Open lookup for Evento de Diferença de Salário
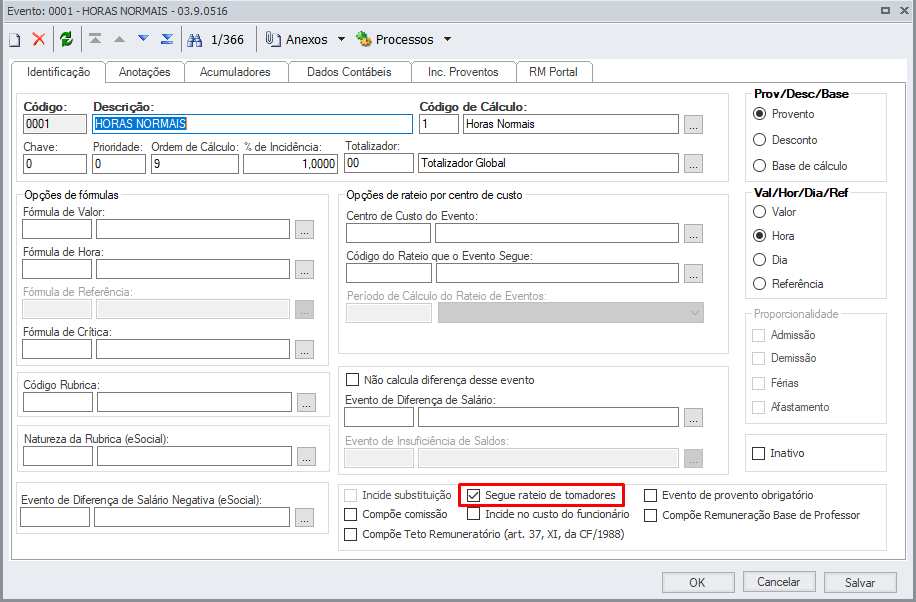This screenshot has width=916, height=602. (693, 418)
